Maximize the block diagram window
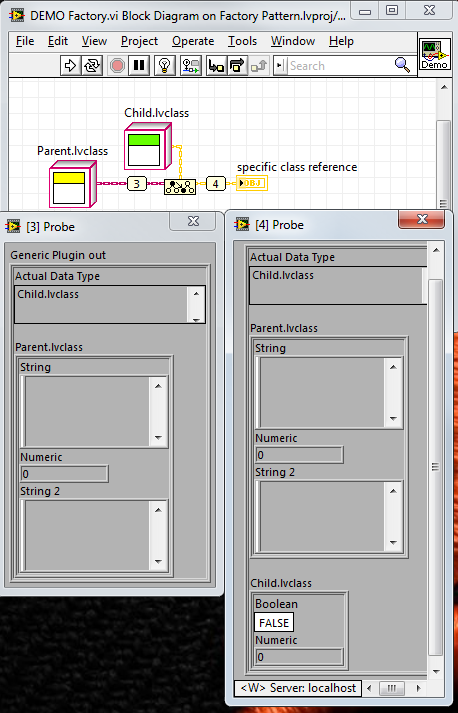458x713 pixels. [x=392, y=10]
